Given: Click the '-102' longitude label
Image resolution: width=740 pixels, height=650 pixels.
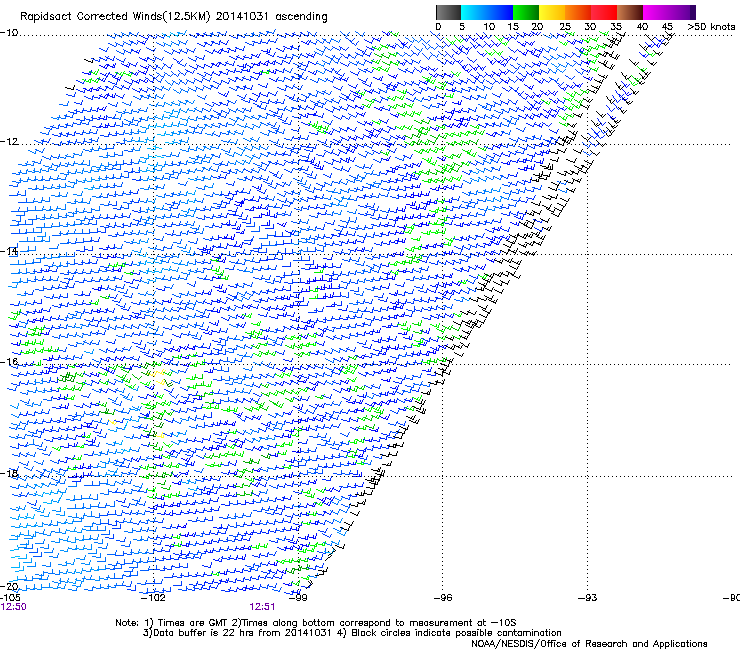Looking at the screenshot, I should click(154, 598).
